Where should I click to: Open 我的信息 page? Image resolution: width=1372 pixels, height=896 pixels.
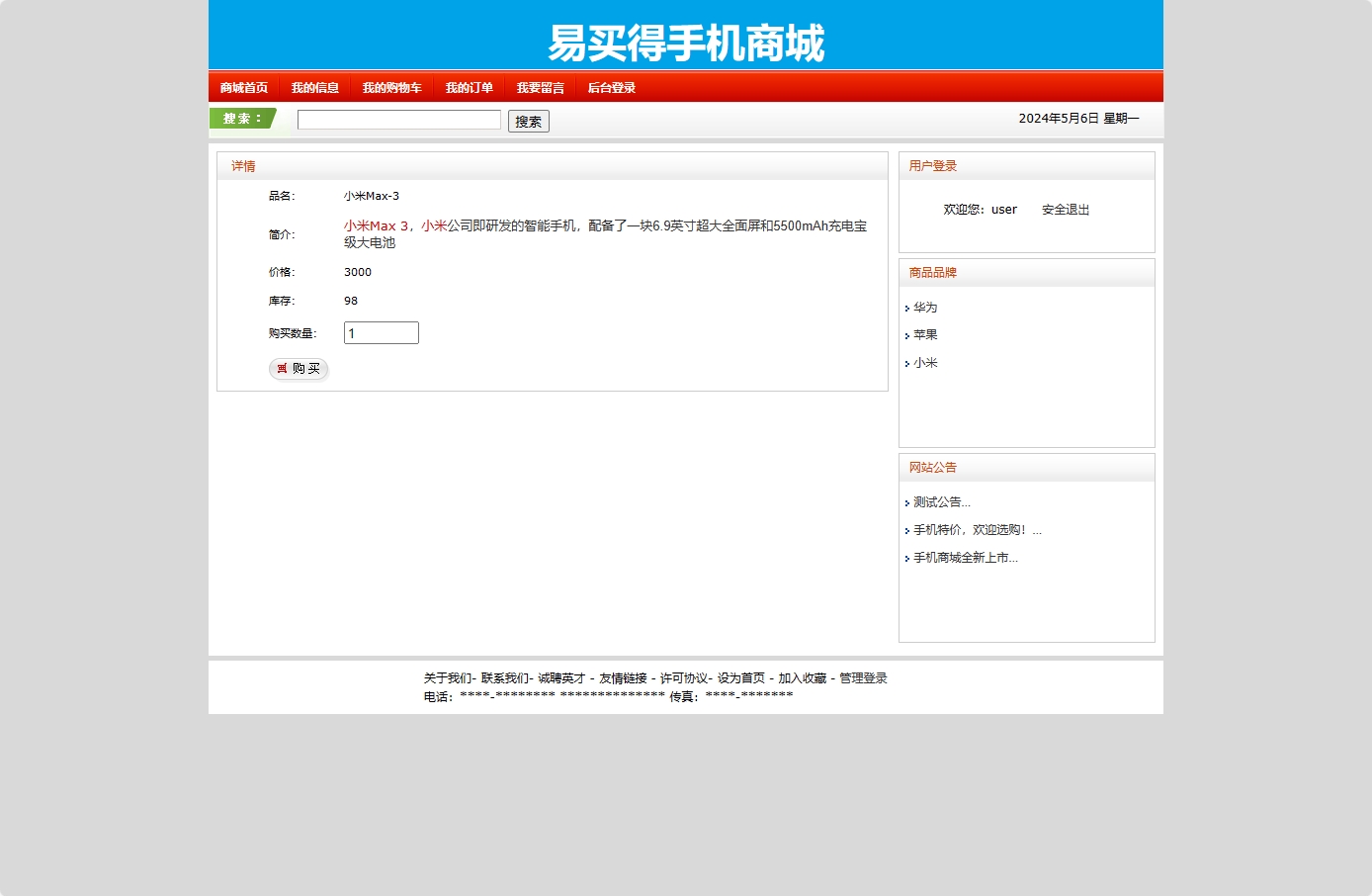pos(316,87)
